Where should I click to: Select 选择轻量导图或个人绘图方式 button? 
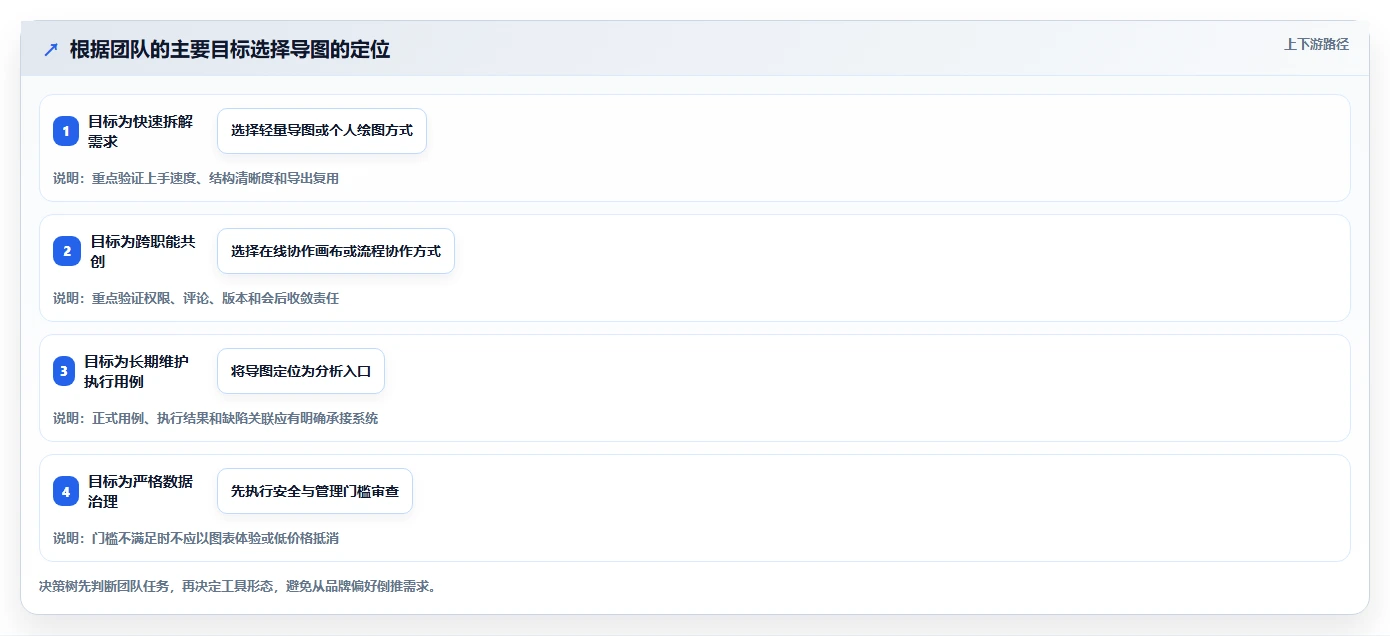pyautogui.click(x=322, y=131)
